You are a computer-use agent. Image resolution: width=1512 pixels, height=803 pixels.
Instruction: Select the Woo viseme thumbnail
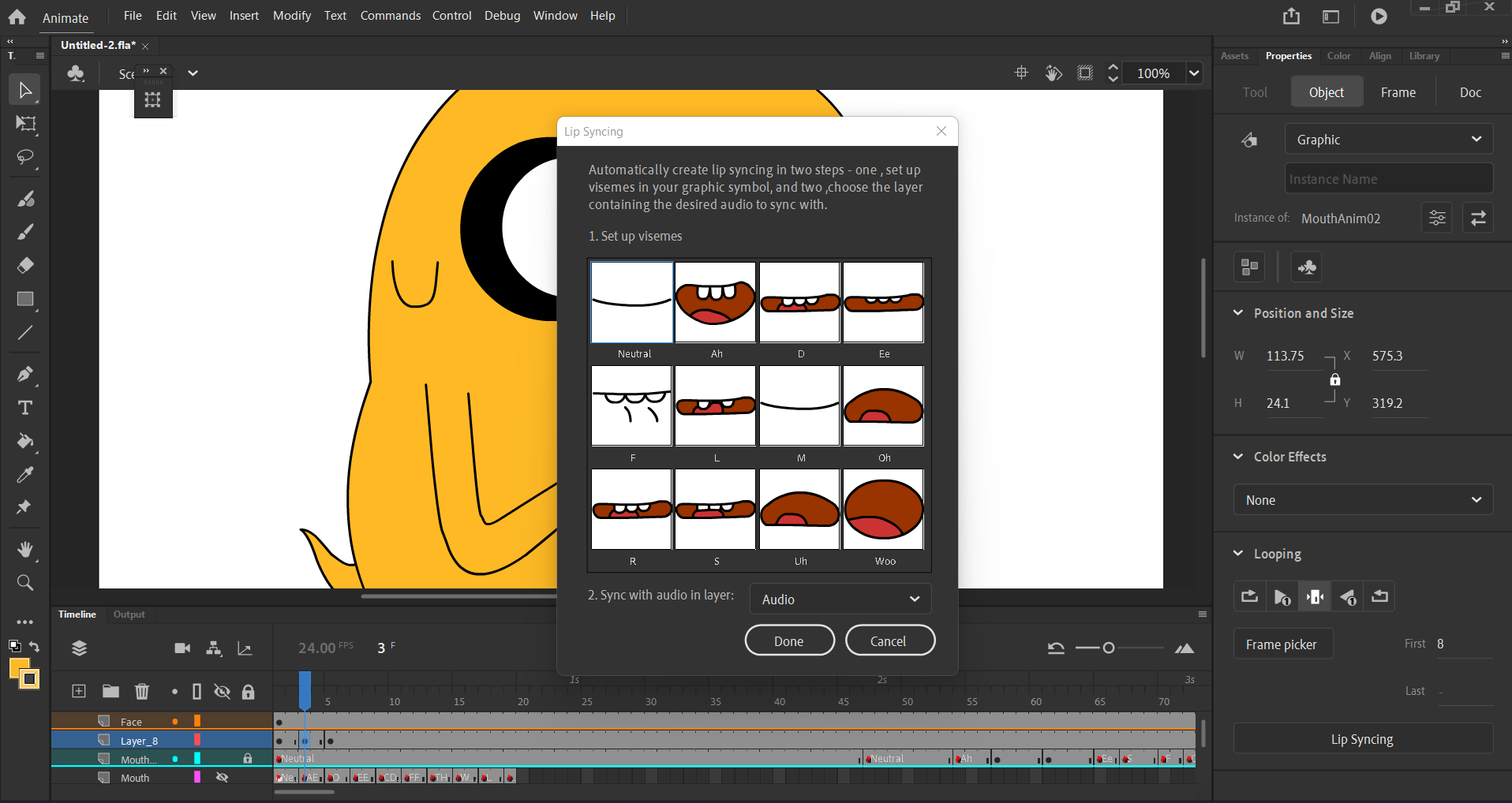coord(883,510)
